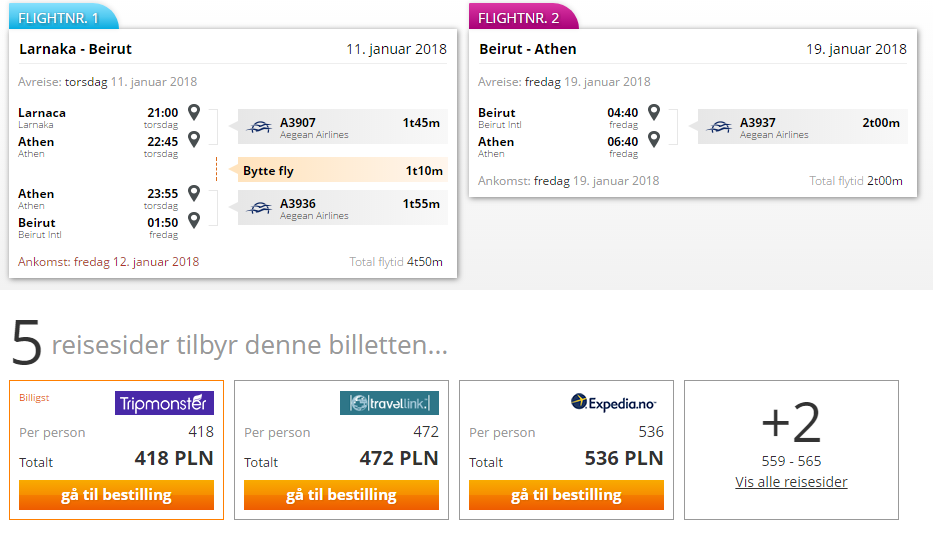The width and height of the screenshot is (933, 533).
Task: Click the A3937 flight number
Action: (x=757, y=123)
